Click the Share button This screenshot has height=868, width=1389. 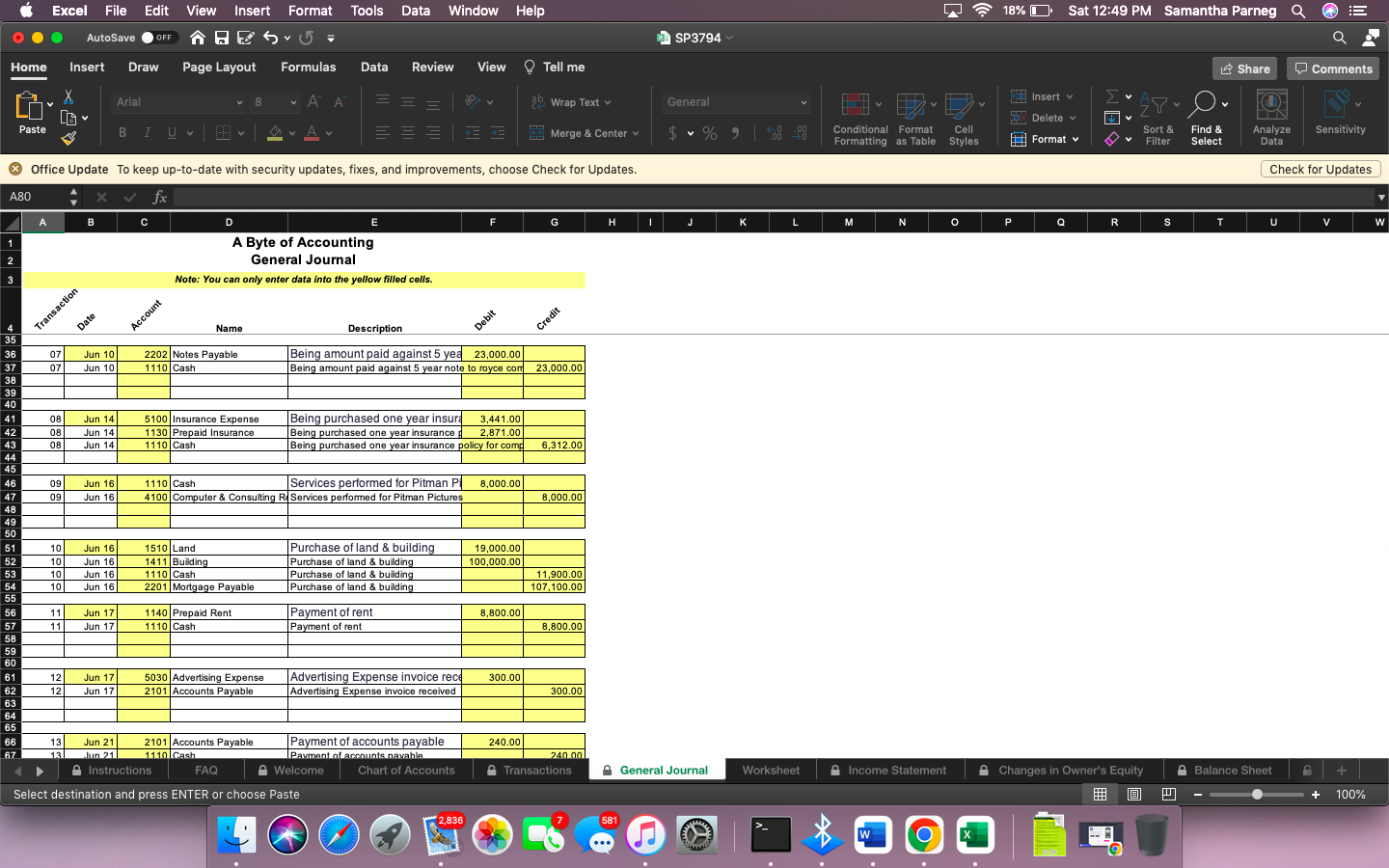click(x=1244, y=68)
